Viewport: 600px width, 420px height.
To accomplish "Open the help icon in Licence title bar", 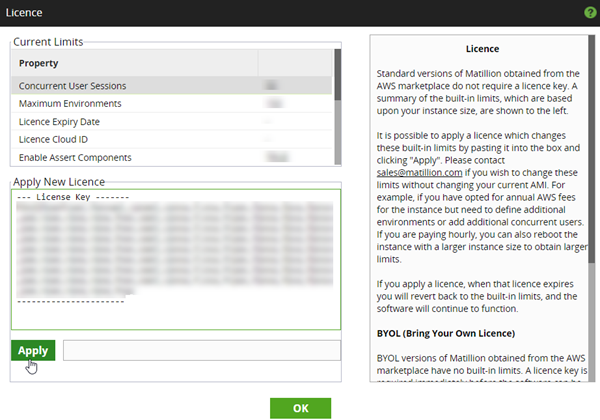I will tap(590, 13).
